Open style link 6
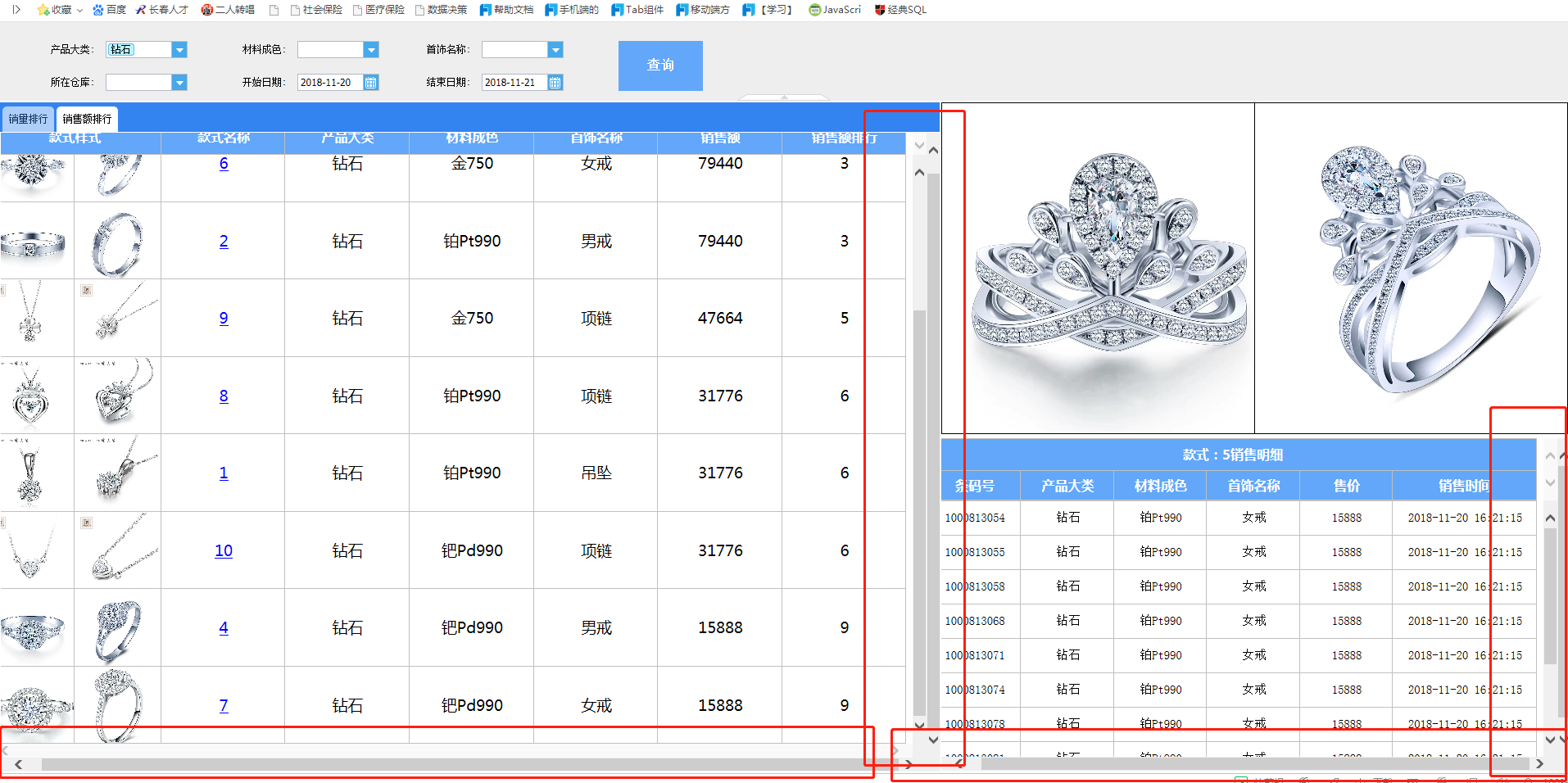The width and height of the screenshot is (1568, 783). point(224,163)
